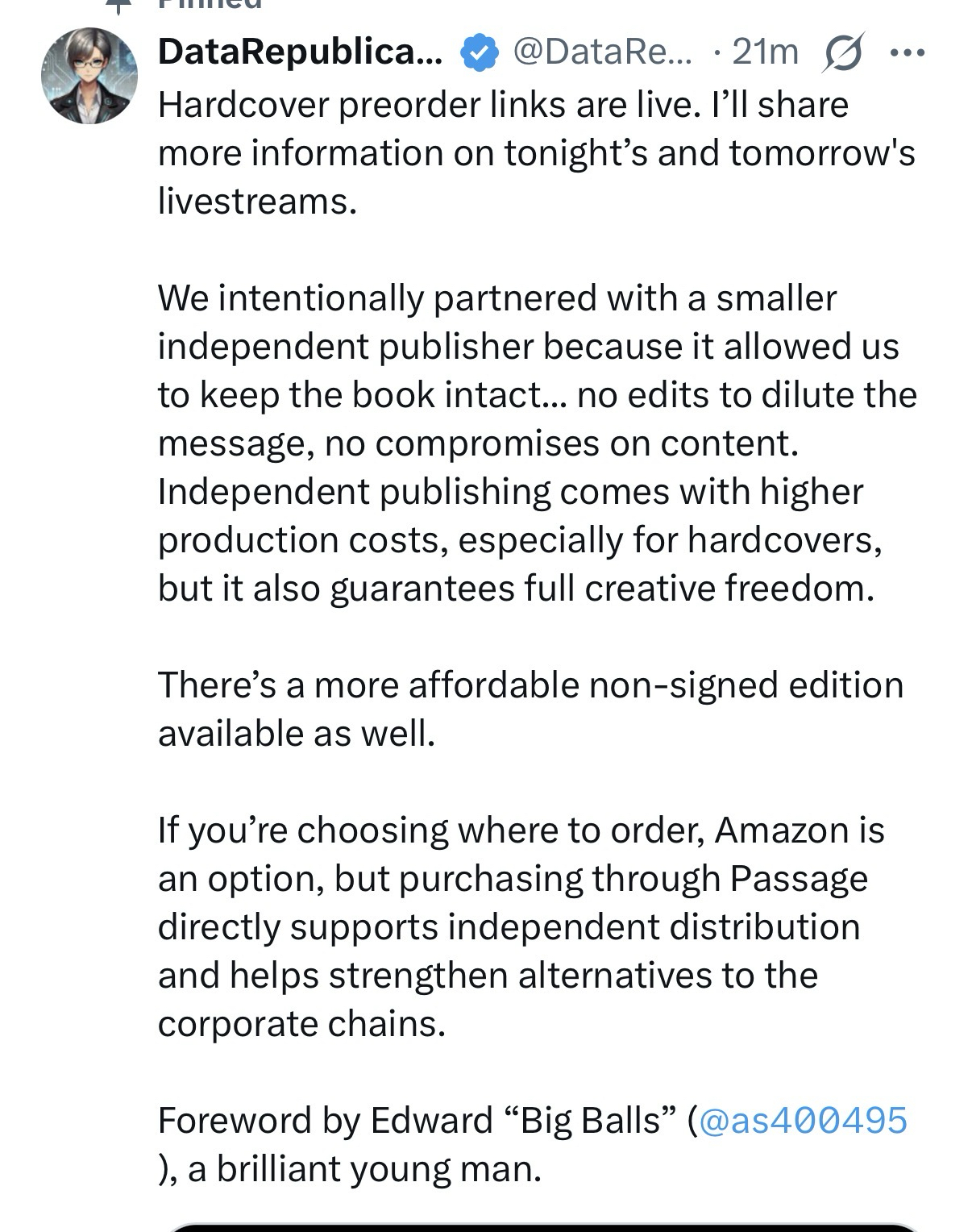Viewport: 972px width, 1232px height.
Task: Click the word 'livestreams.' in the post
Action: [257, 201]
